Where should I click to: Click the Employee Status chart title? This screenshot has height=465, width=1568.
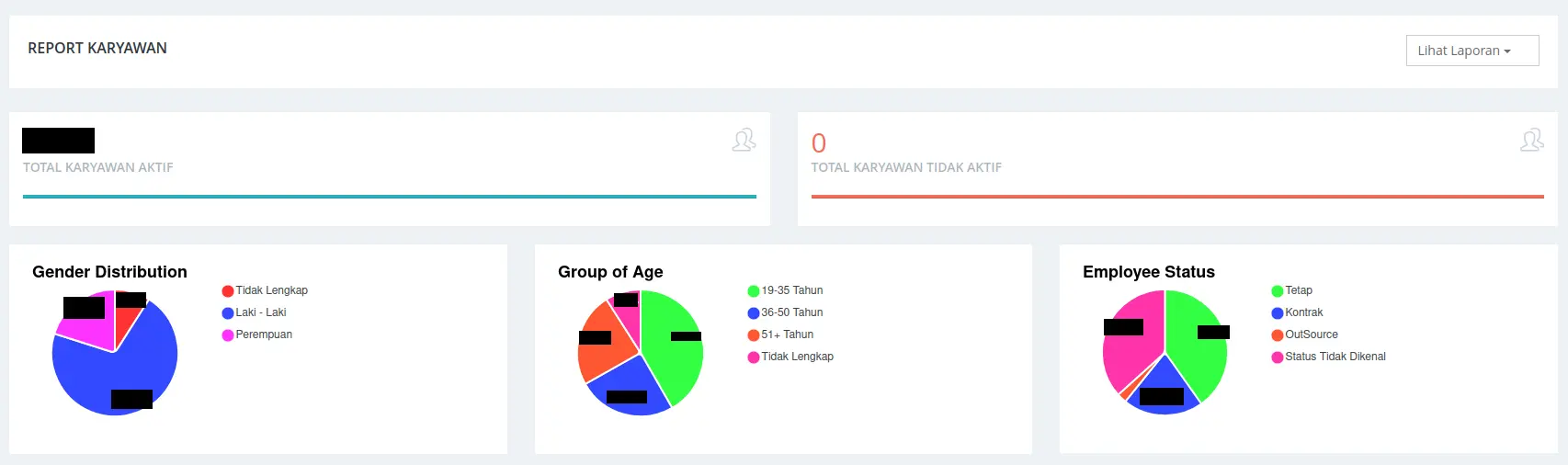point(1149,272)
